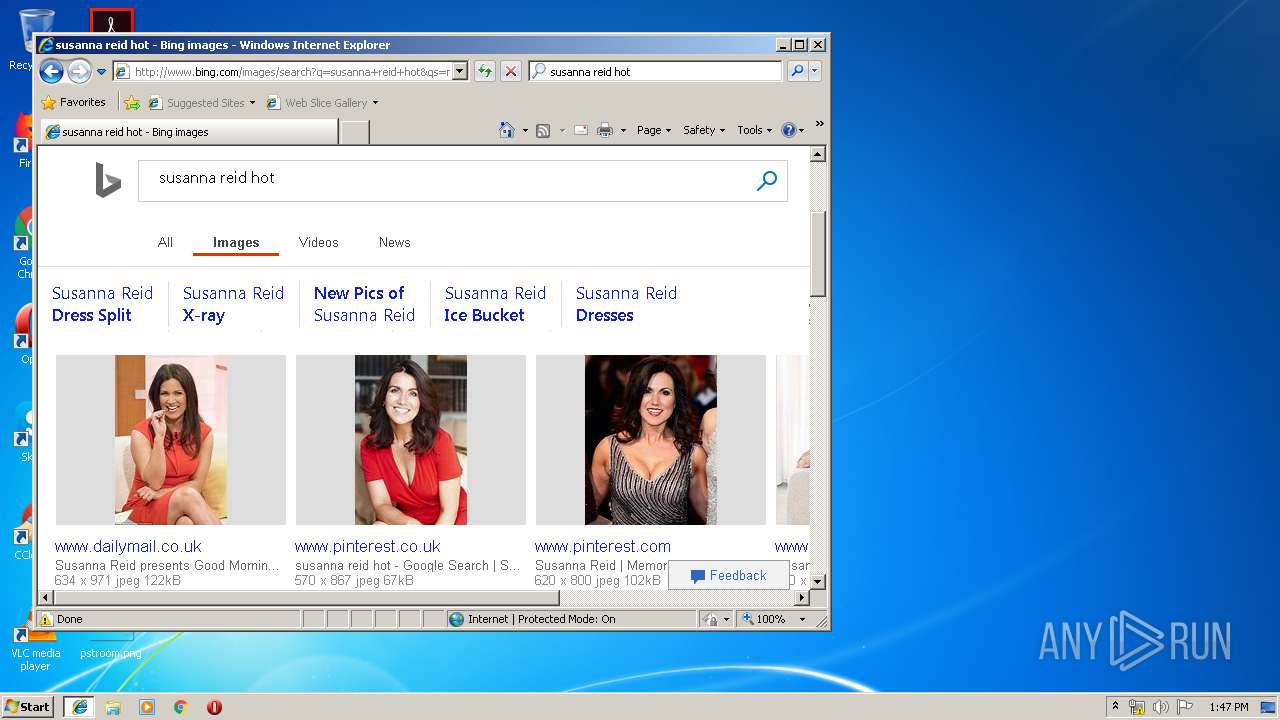1280x720 pixels.
Task: Expand the Home button dropdown arrow
Action: [525, 130]
